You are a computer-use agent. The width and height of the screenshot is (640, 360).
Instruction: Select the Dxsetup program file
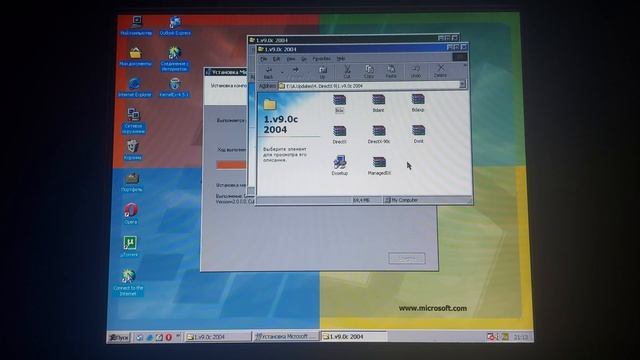[340, 165]
